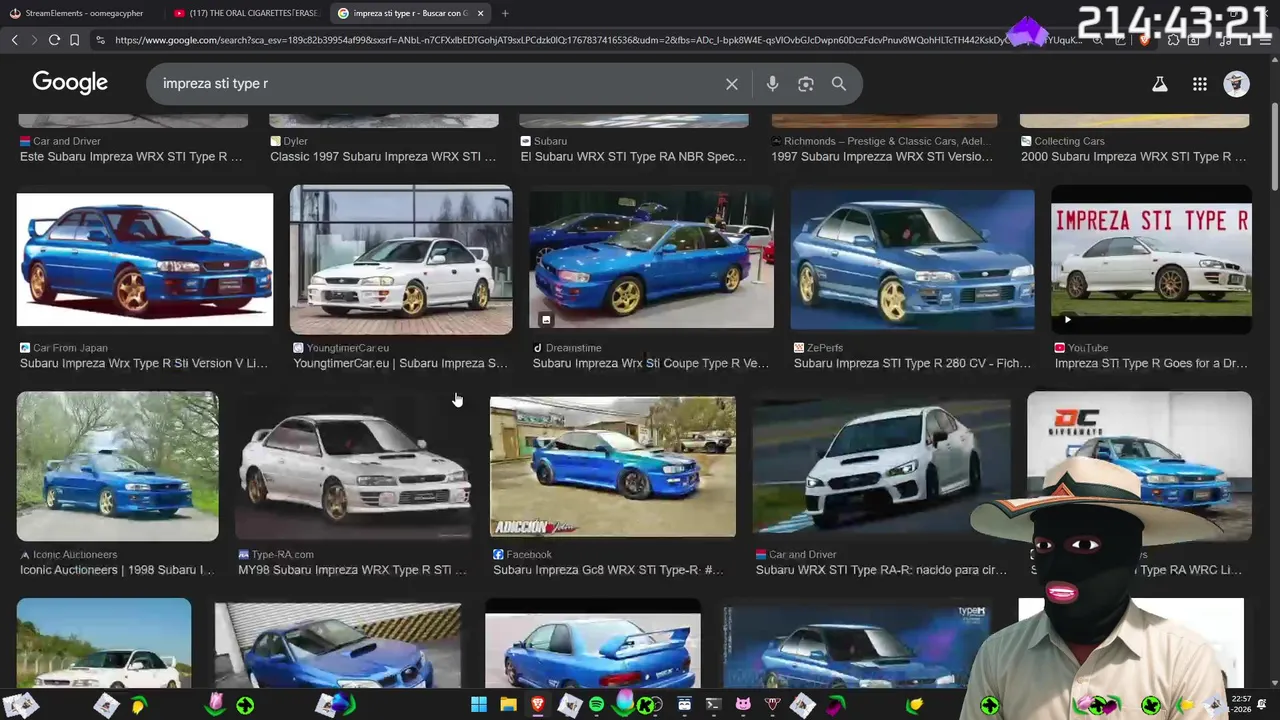Bookmark this page using the bookmark icon

pos(75,40)
